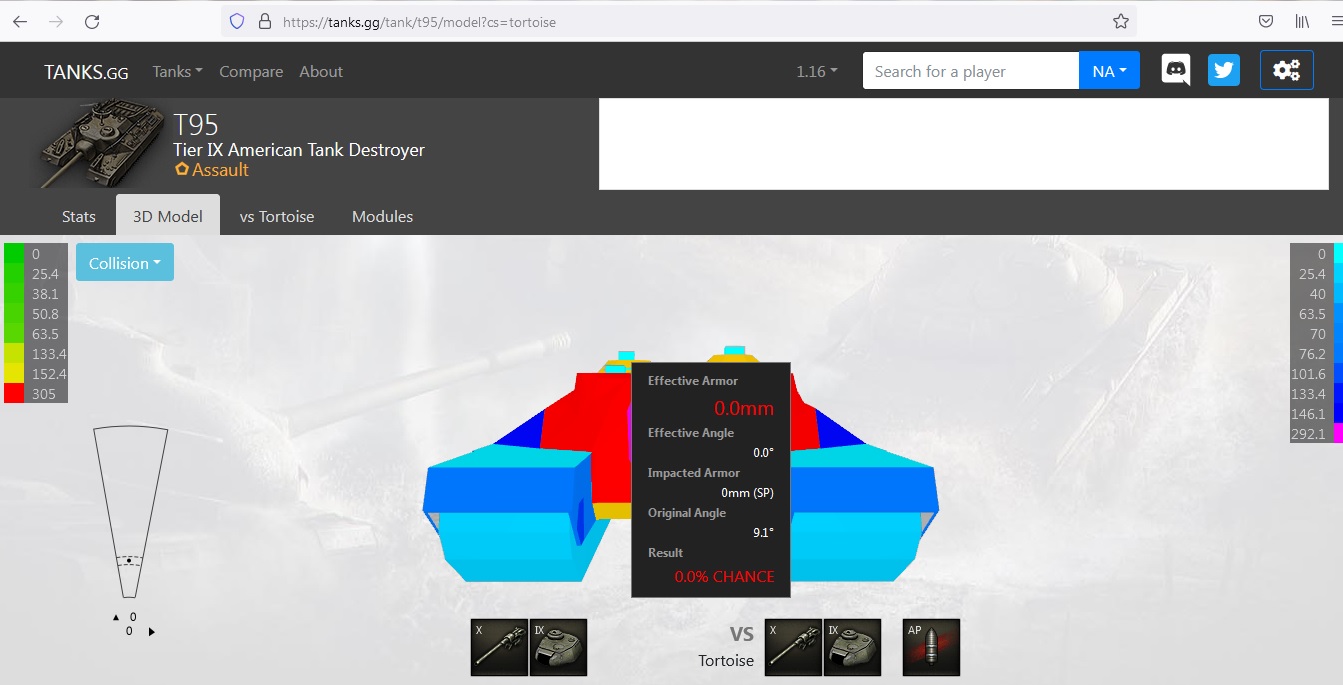Viewport: 1343px width, 685px height.
Task: Expand the Tanks menu dropdown
Action: 177,72
